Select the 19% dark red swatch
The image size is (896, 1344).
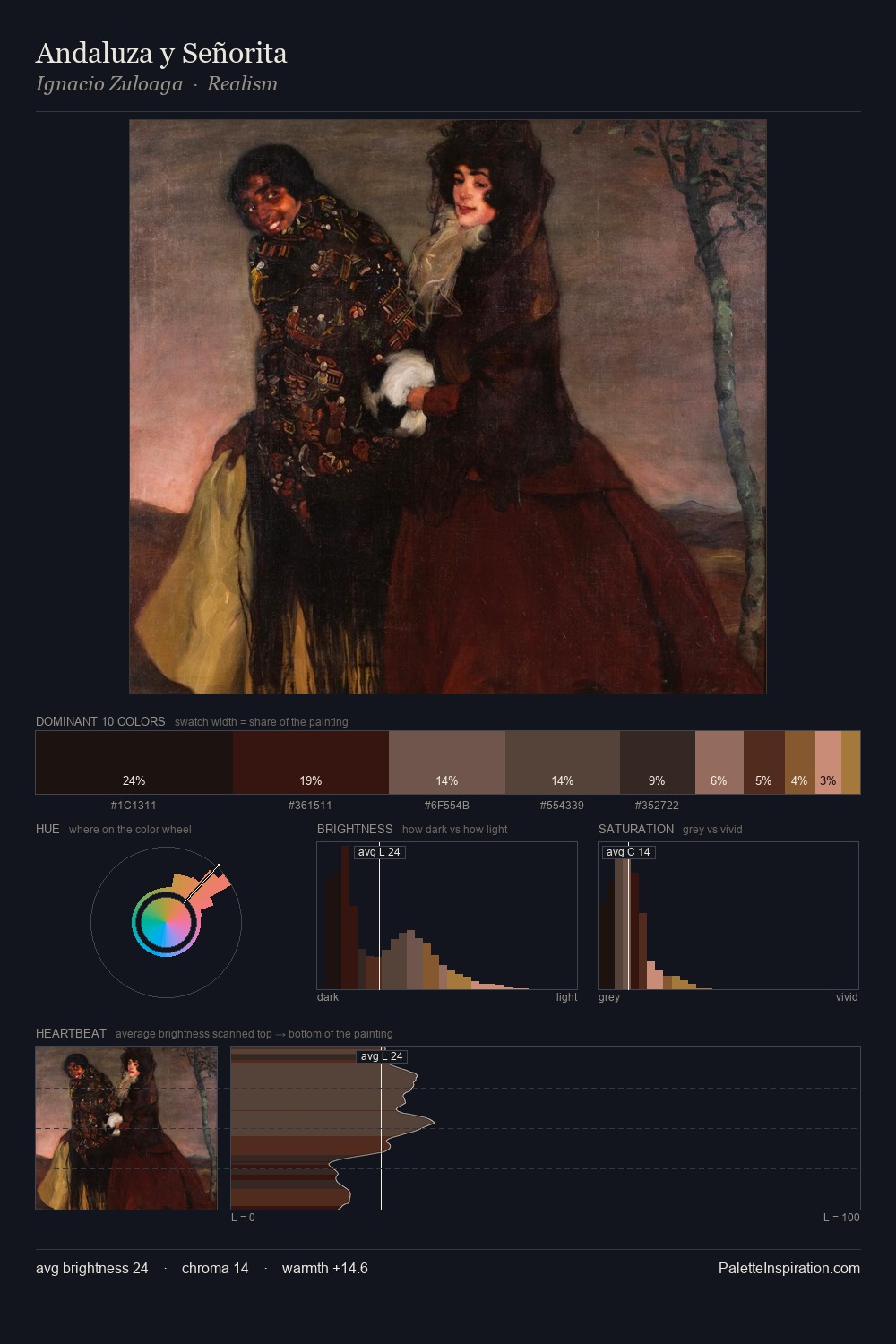tap(311, 762)
